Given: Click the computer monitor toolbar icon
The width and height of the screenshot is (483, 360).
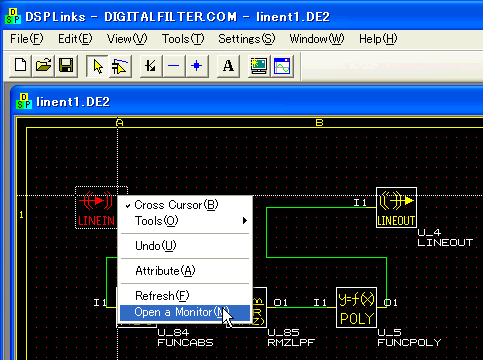Looking at the screenshot, I should tap(259, 66).
